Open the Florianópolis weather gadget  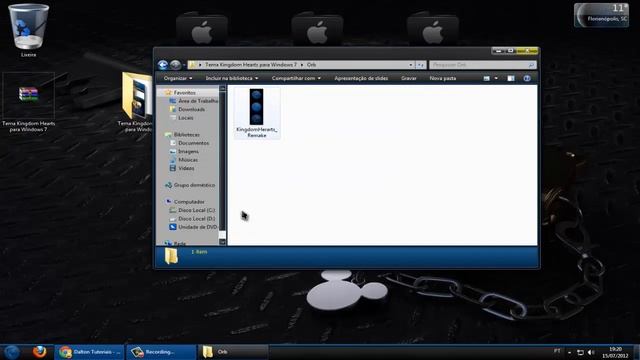click(601, 15)
